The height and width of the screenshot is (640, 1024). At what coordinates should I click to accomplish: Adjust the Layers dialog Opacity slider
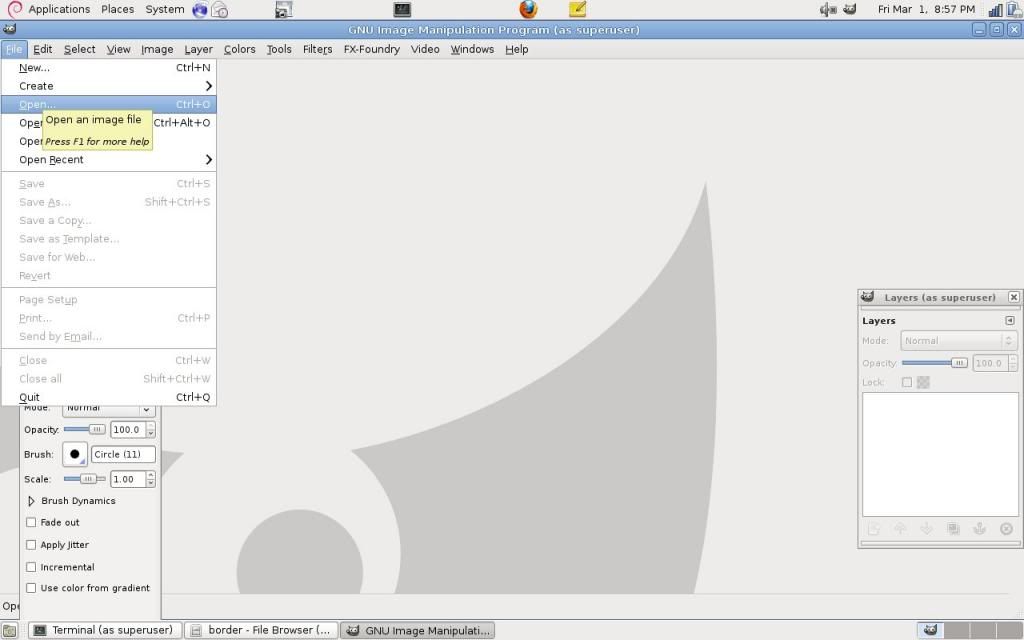(x=935, y=363)
